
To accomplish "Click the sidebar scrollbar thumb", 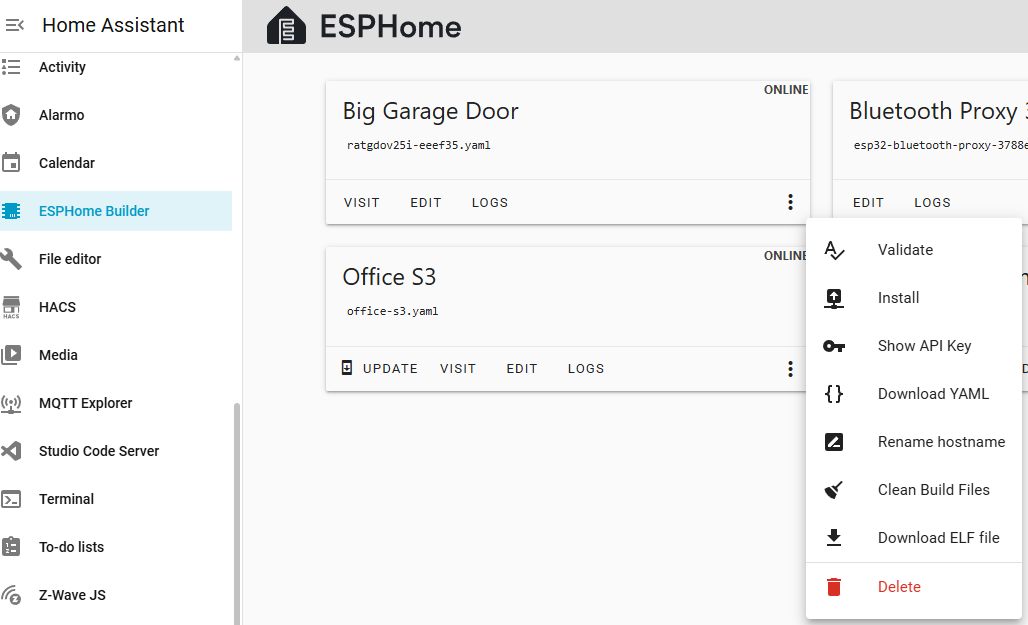I will point(237,514).
